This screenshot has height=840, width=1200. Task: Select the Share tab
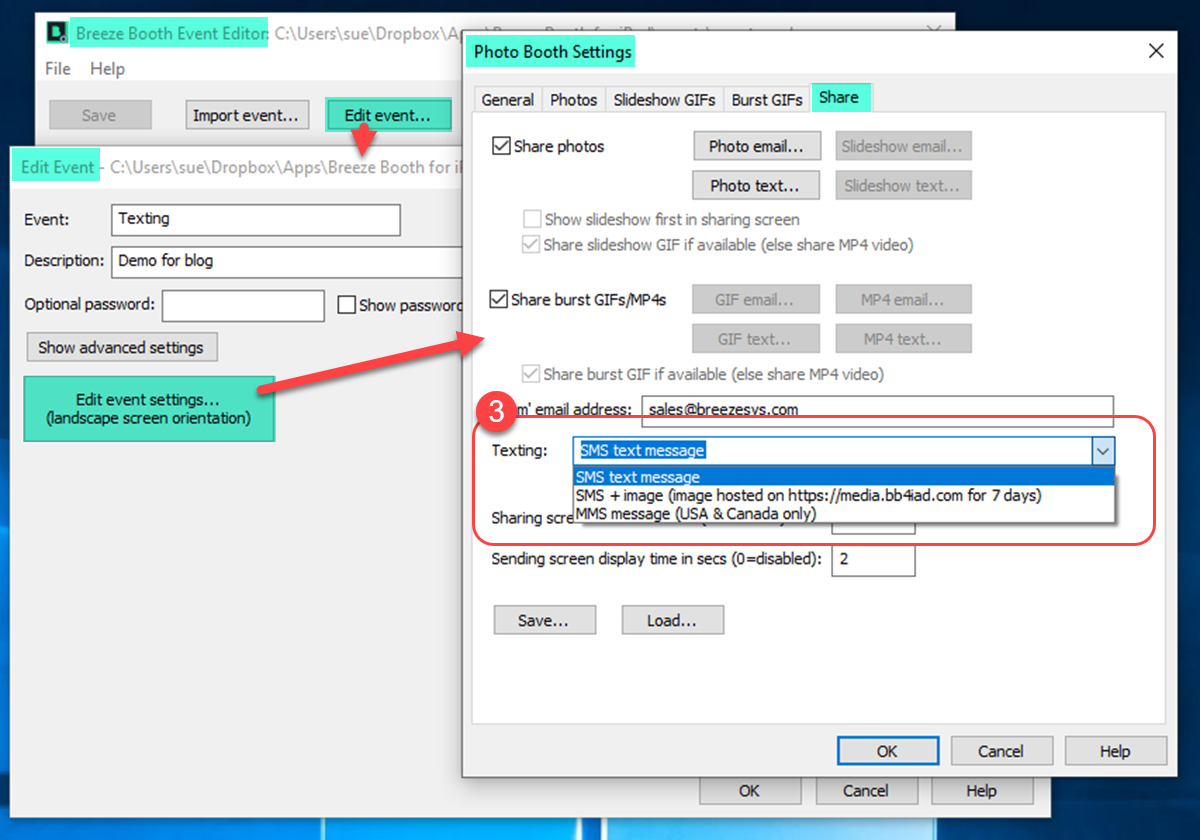[840, 97]
